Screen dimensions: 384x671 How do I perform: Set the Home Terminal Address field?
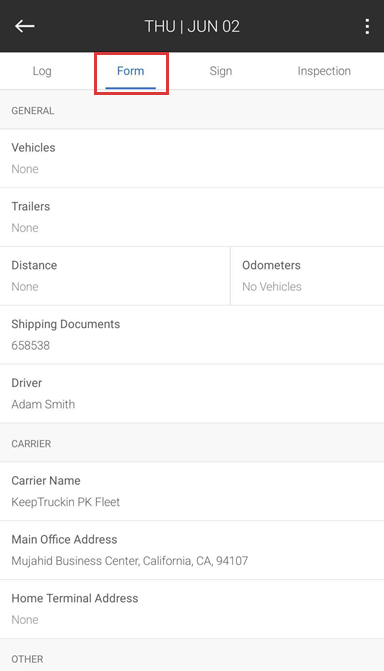click(192, 609)
